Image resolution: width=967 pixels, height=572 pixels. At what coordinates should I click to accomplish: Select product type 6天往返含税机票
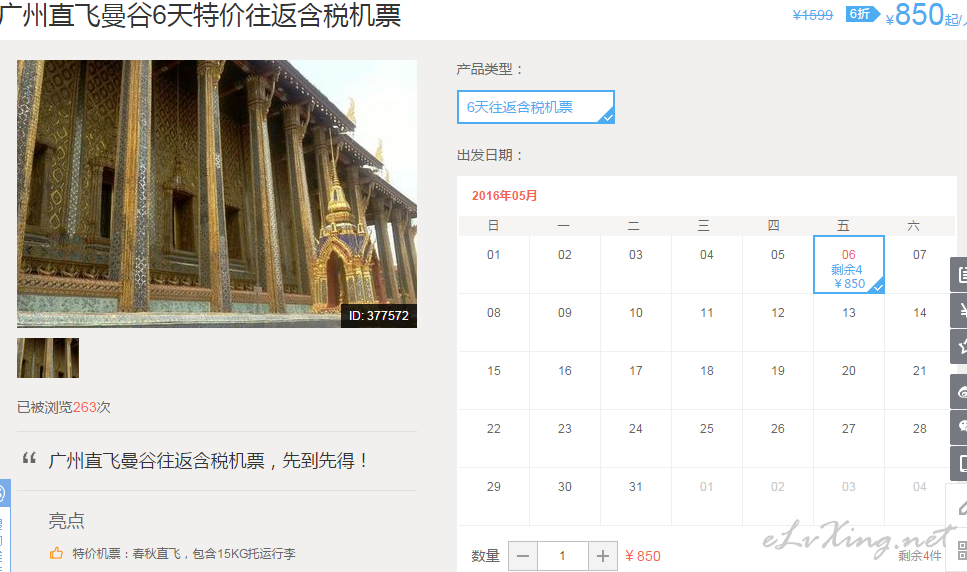point(536,107)
